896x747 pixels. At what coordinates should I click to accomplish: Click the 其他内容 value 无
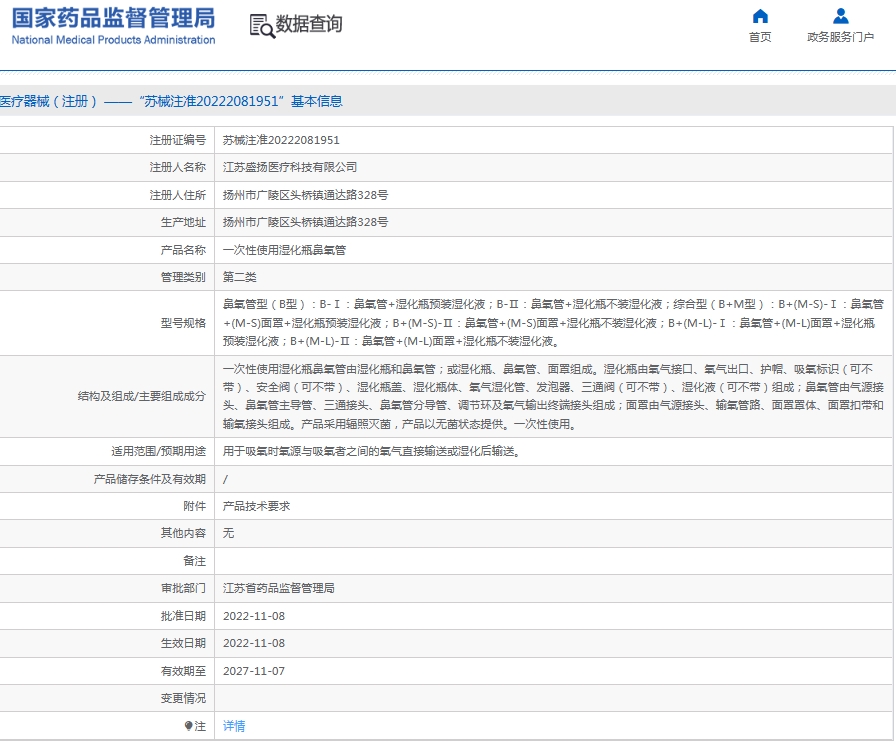click(228, 533)
